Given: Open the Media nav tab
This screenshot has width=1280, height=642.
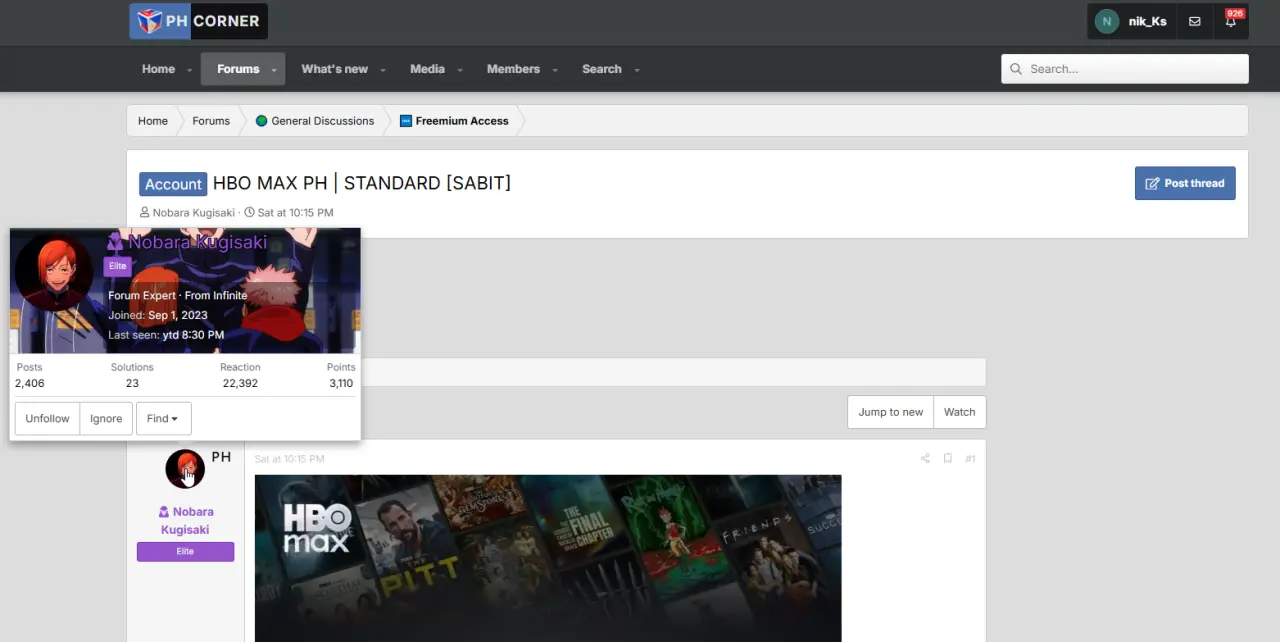Looking at the screenshot, I should pyautogui.click(x=427, y=69).
